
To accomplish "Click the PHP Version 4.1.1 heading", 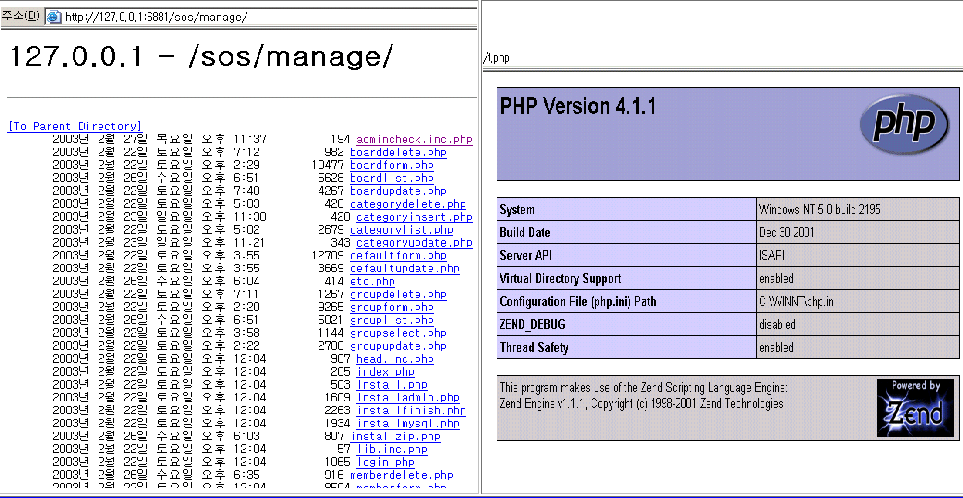I will coord(578,107).
